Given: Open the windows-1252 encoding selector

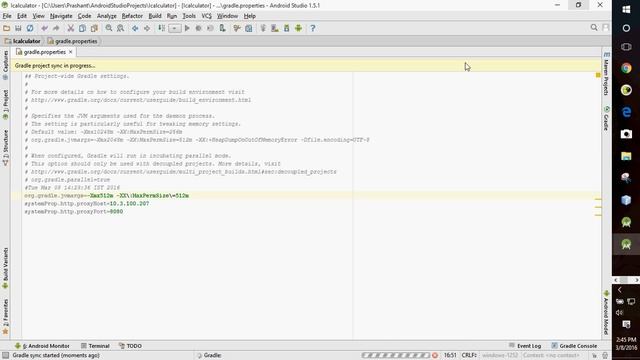Looking at the screenshot, I should [x=500, y=356].
